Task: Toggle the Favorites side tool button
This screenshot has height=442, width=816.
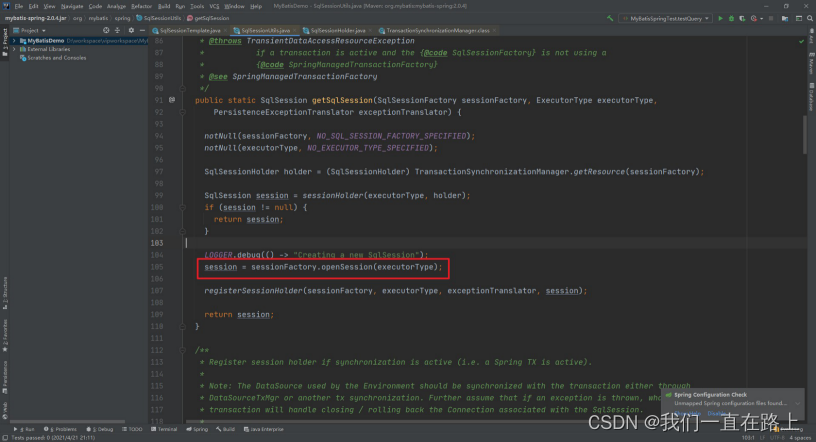Action: 5,335
